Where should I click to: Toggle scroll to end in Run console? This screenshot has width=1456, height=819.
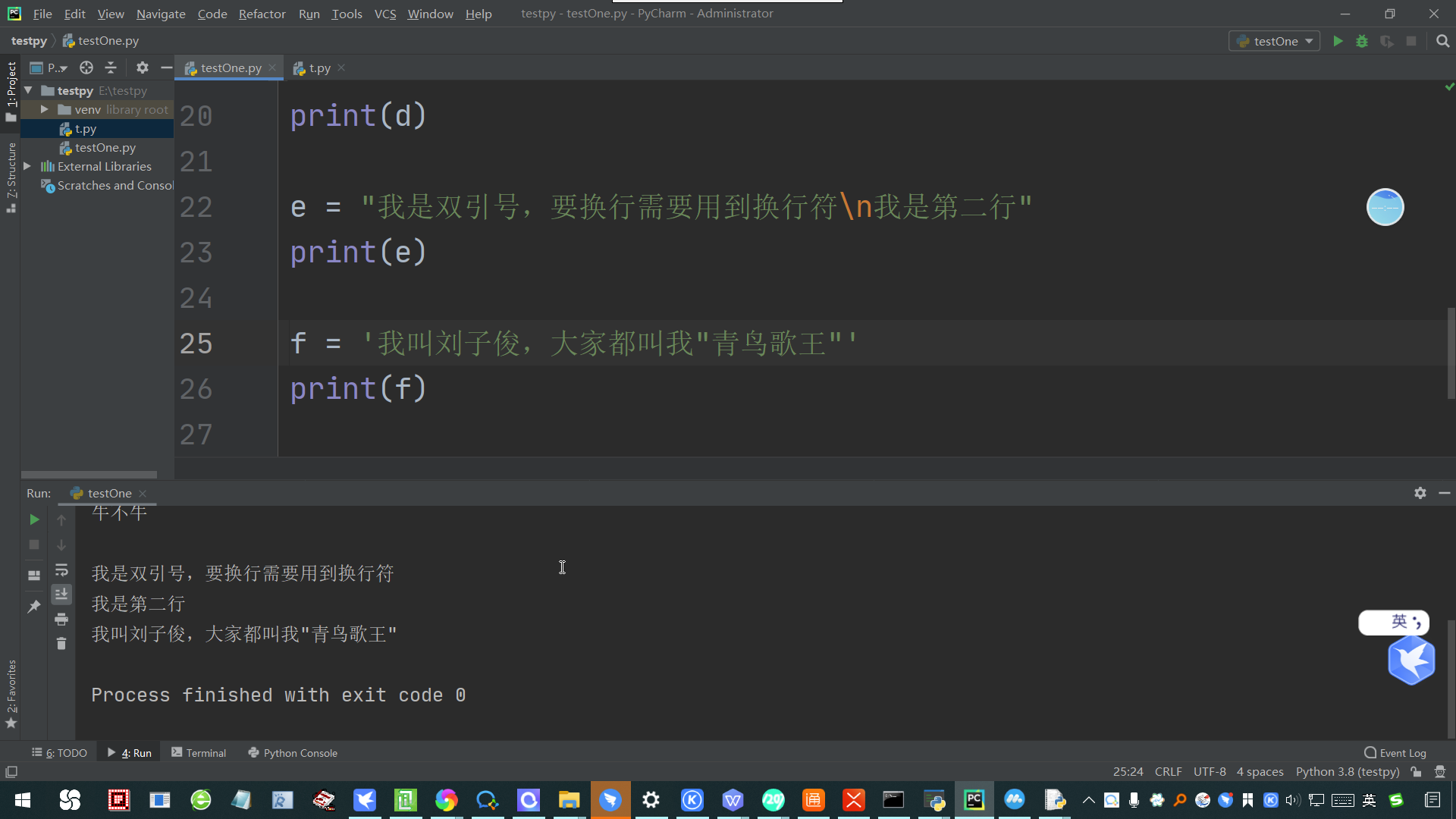click(x=61, y=594)
